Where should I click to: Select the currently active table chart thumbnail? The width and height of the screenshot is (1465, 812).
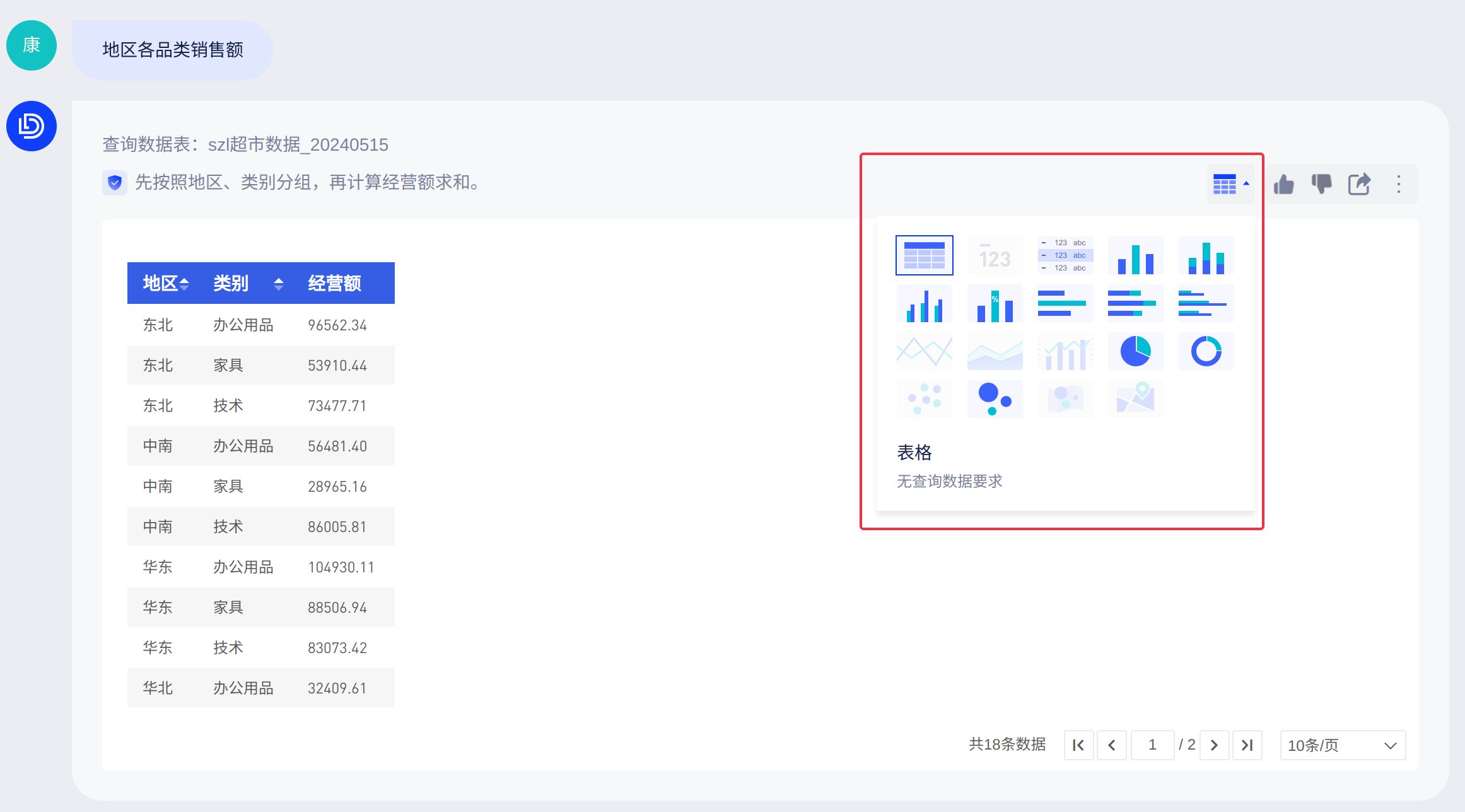tap(924, 256)
